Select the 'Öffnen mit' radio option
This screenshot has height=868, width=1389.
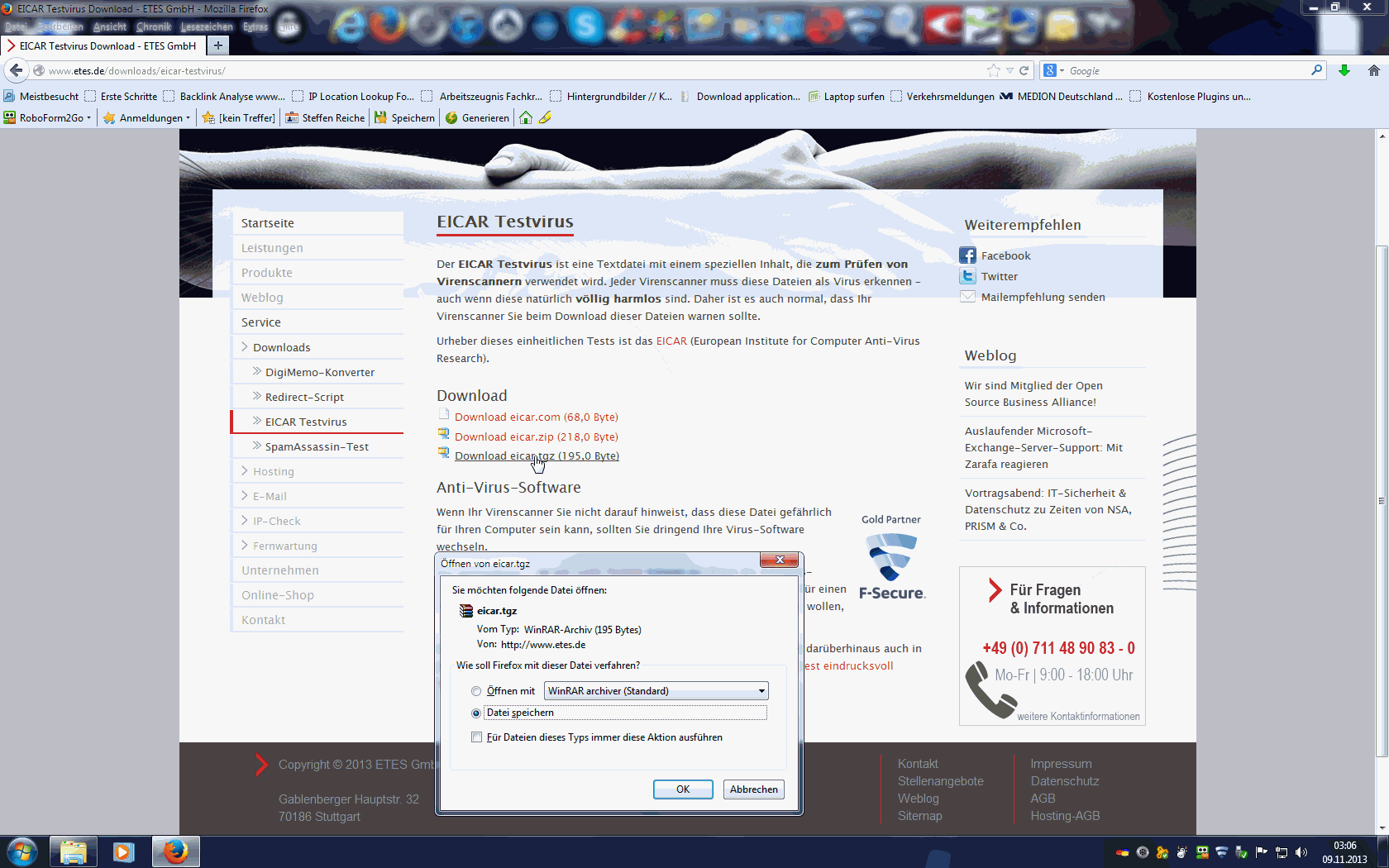(x=476, y=691)
